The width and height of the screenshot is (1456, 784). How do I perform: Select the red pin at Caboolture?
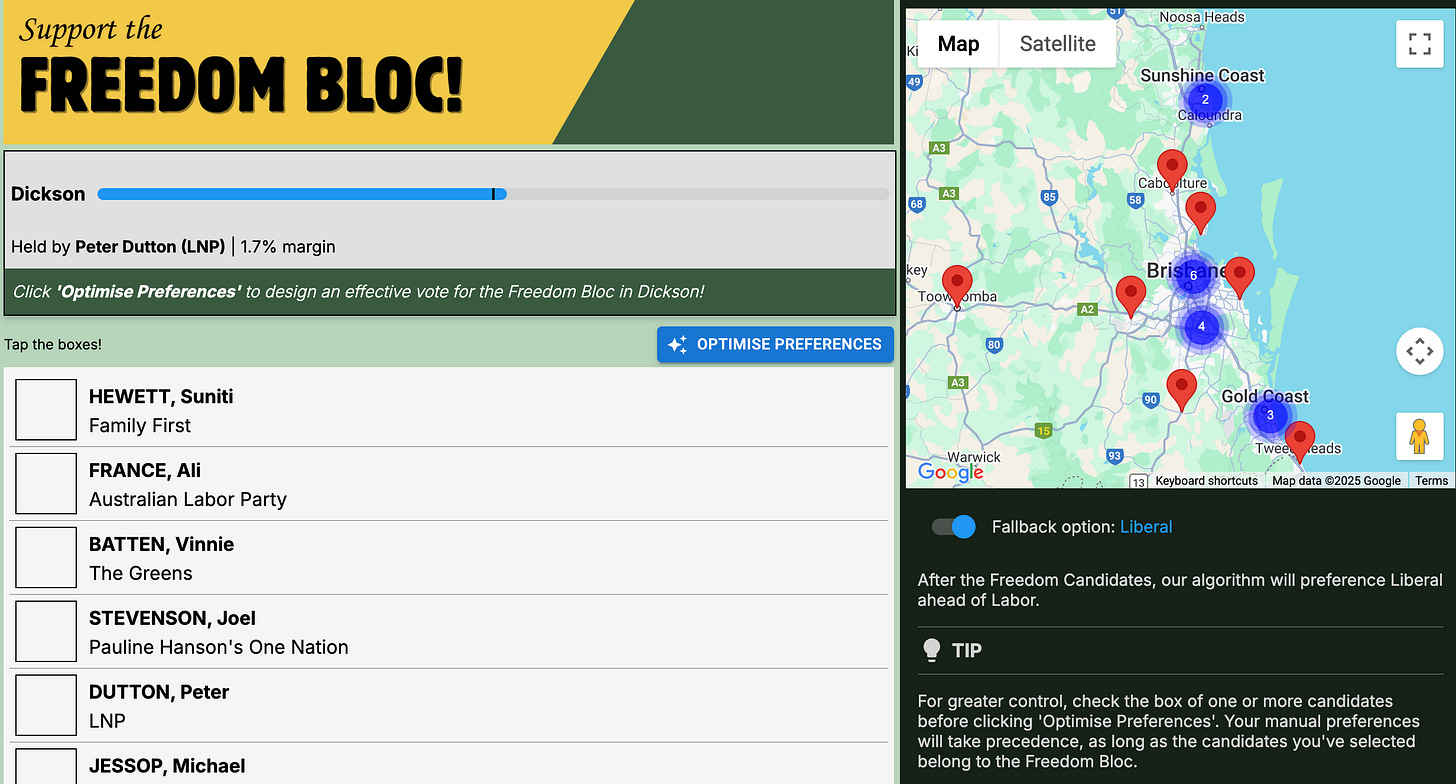1172,171
